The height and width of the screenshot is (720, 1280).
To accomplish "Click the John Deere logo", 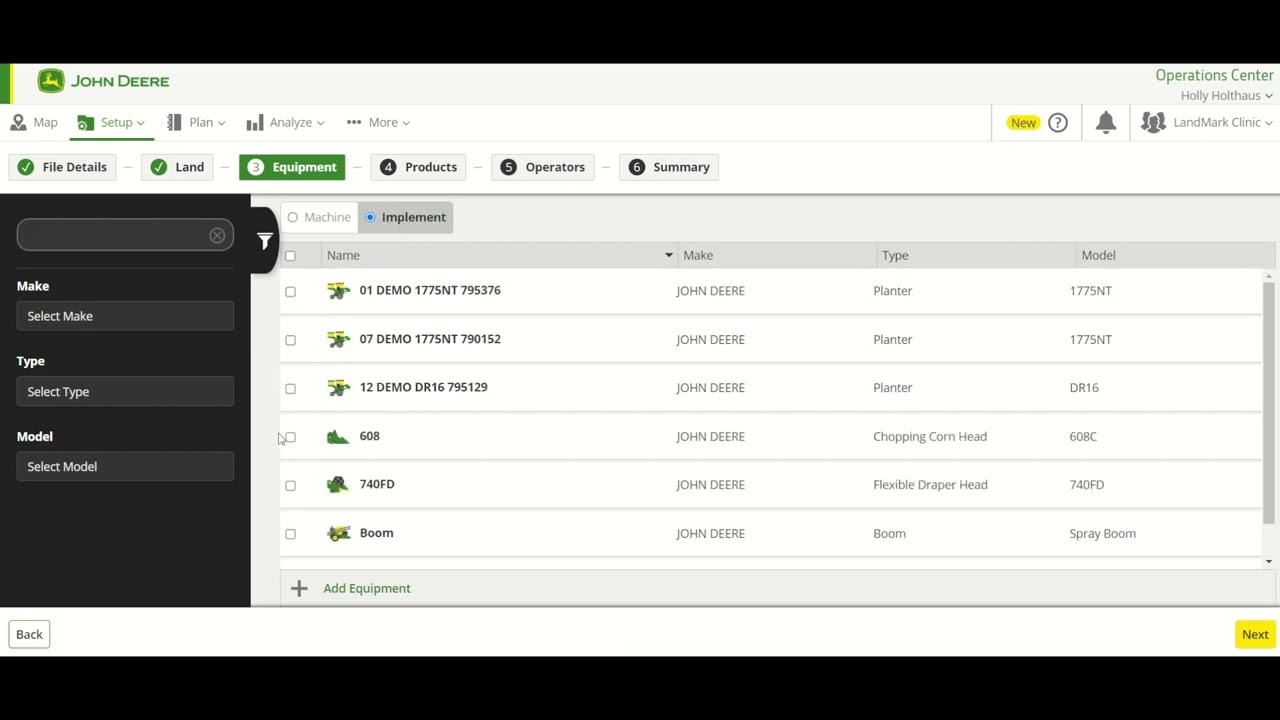I will 104,81.
